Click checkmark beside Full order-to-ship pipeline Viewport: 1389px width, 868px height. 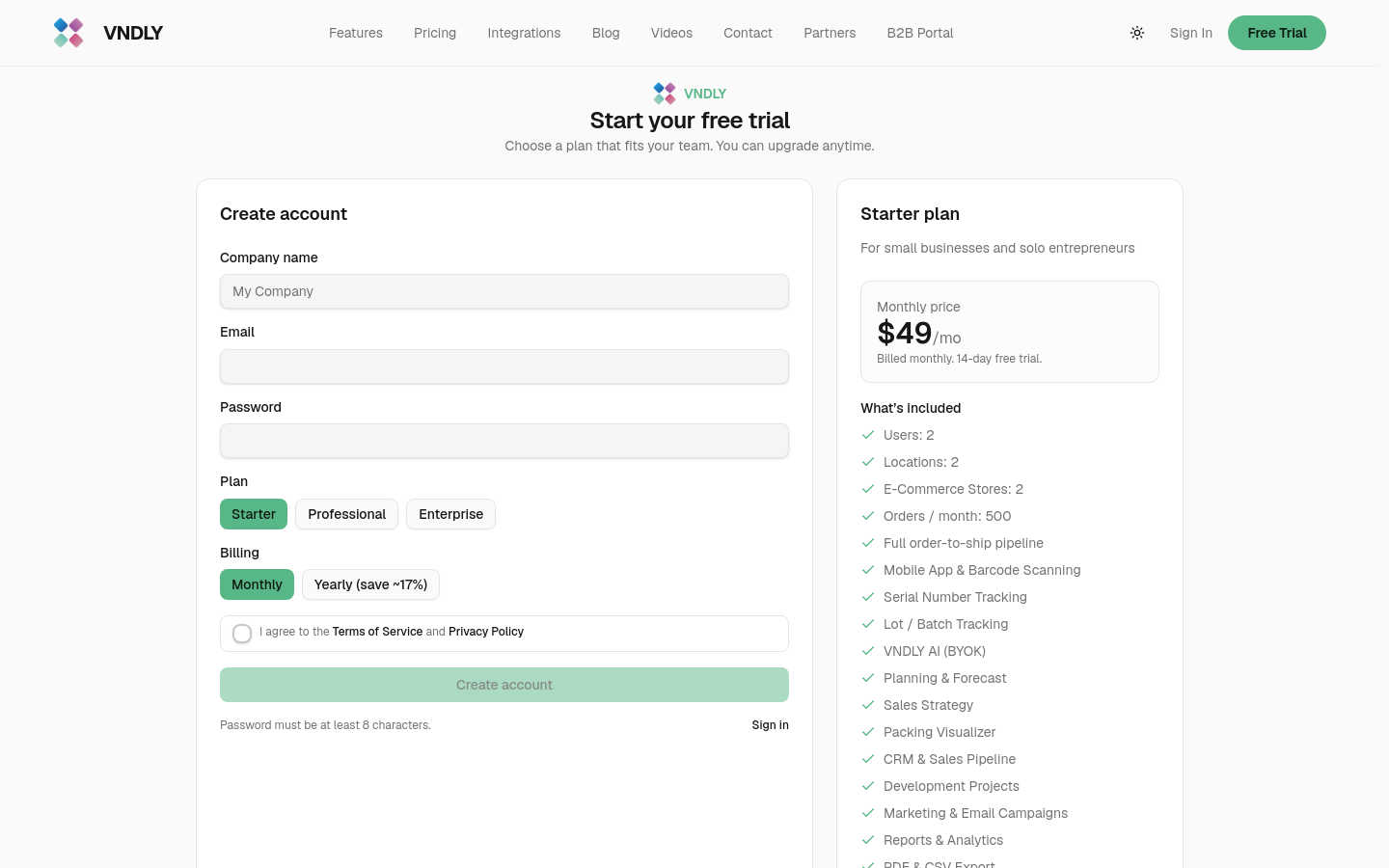868,543
